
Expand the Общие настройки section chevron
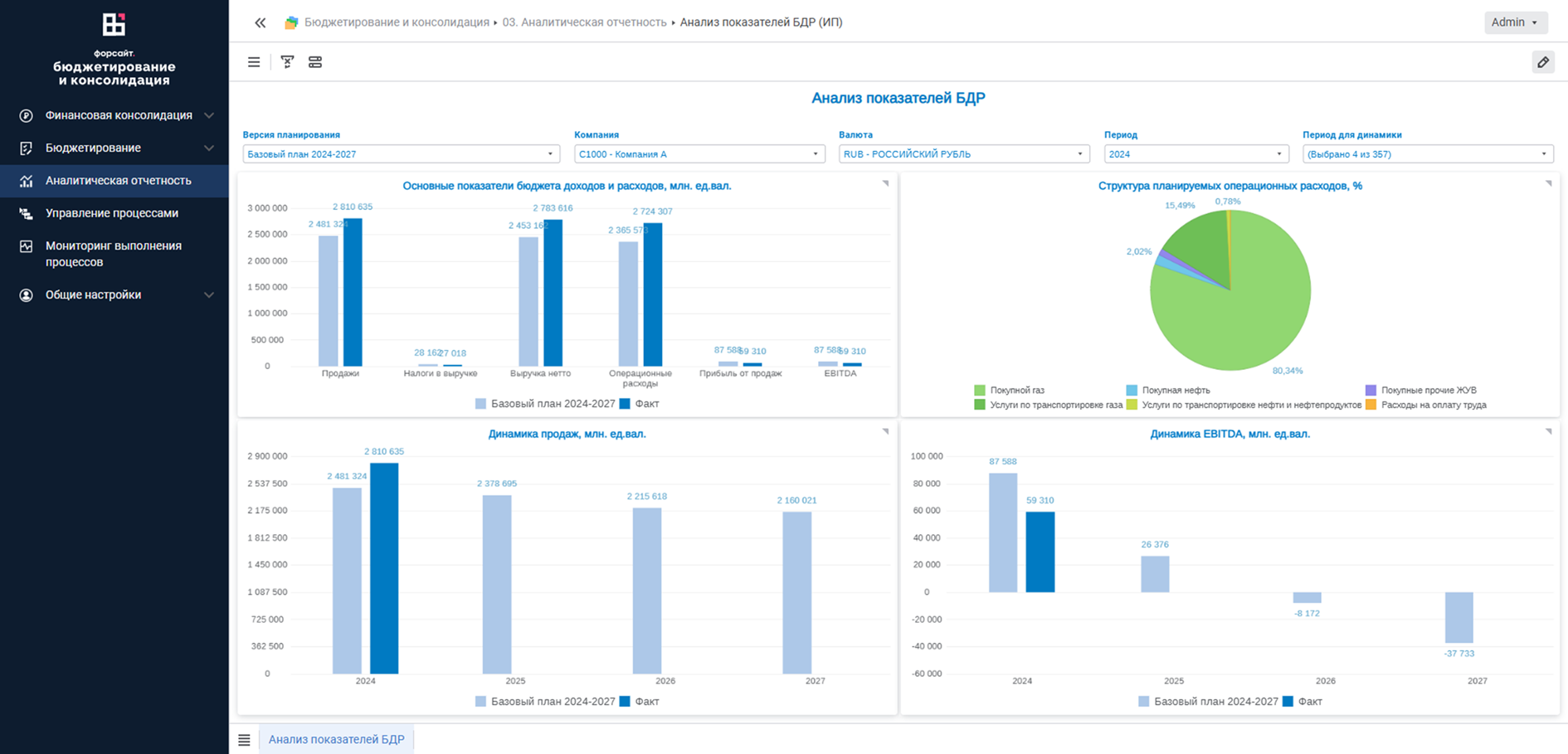coord(209,295)
